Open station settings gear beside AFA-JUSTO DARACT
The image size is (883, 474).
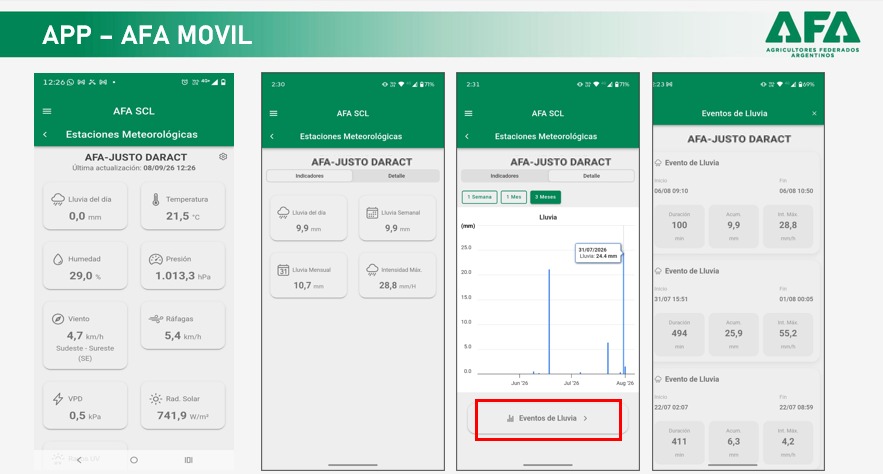pyautogui.click(x=223, y=156)
